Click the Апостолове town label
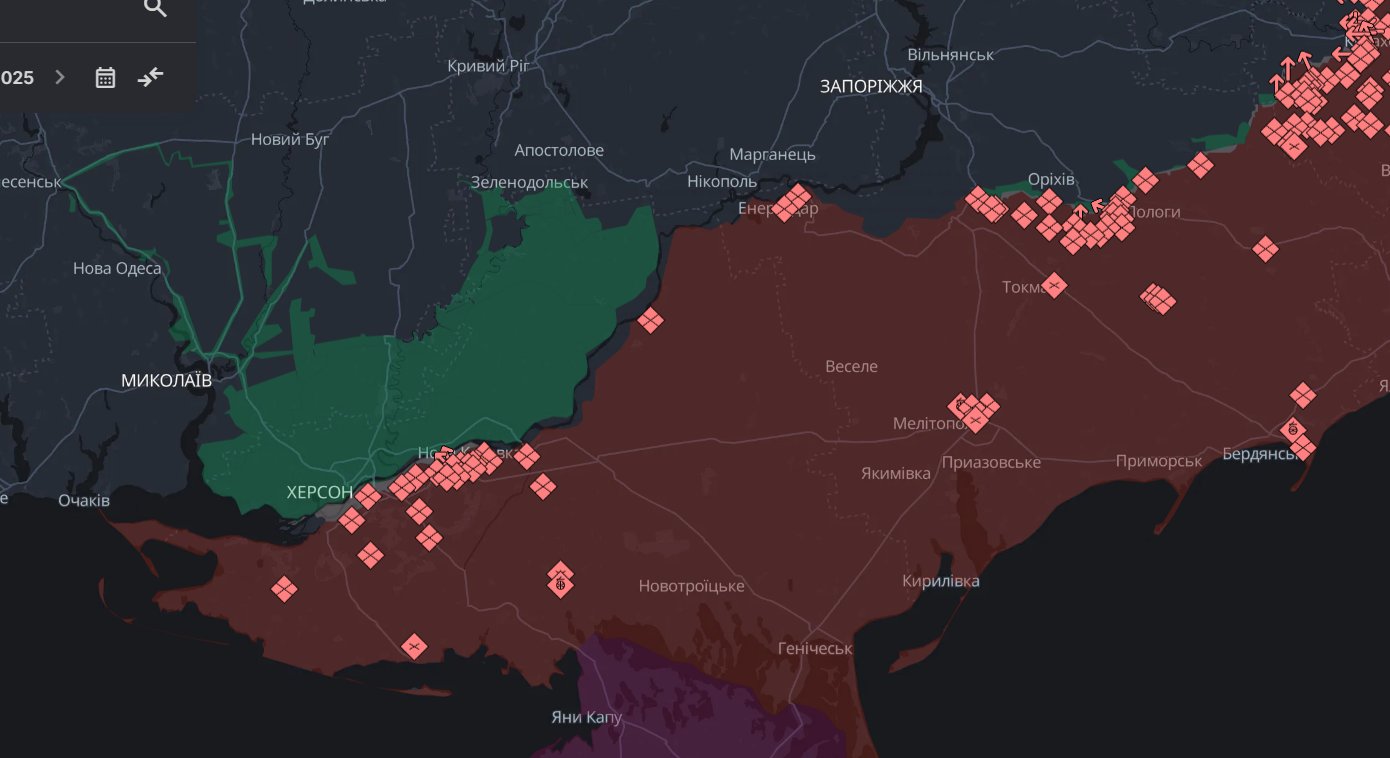This screenshot has height=758, width=1390. [559, 151]
